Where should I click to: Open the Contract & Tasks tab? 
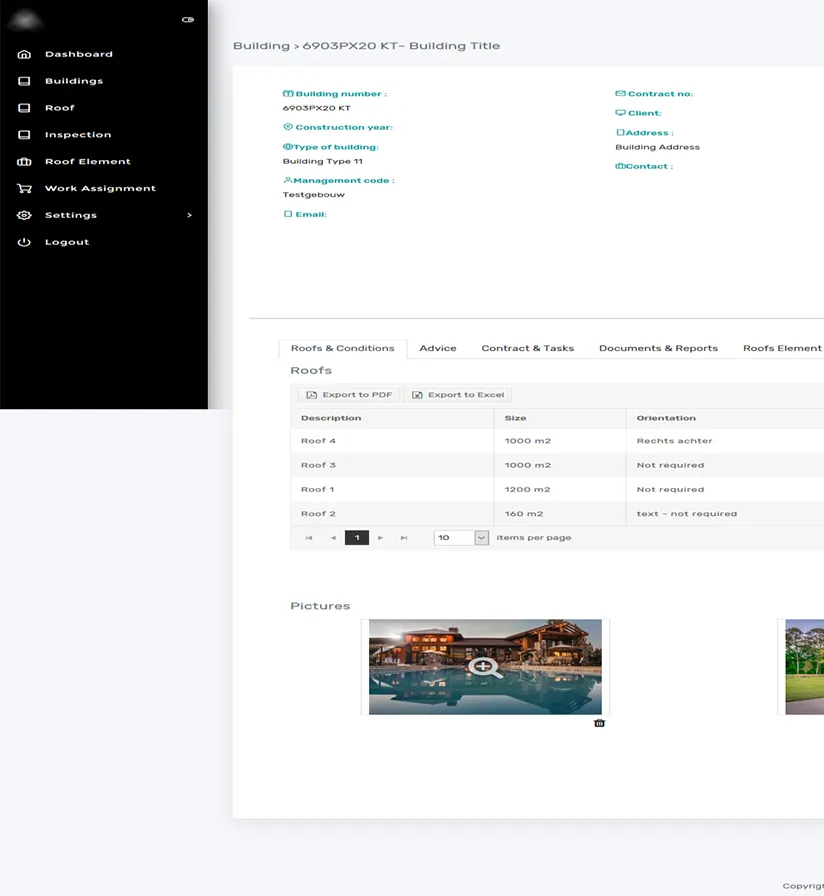click(527, 348)
